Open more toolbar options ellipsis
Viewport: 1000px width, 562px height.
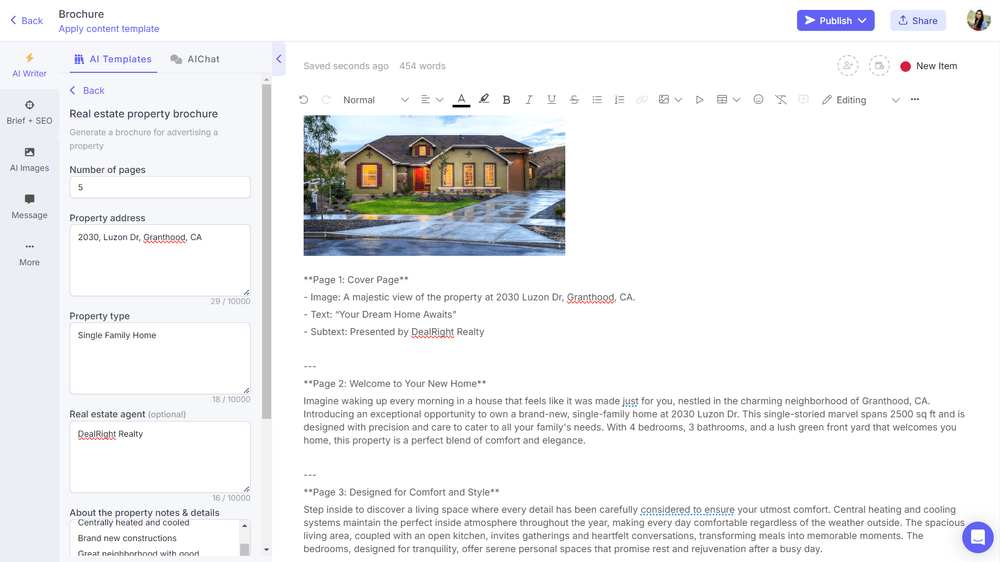[x=915, y=100]
